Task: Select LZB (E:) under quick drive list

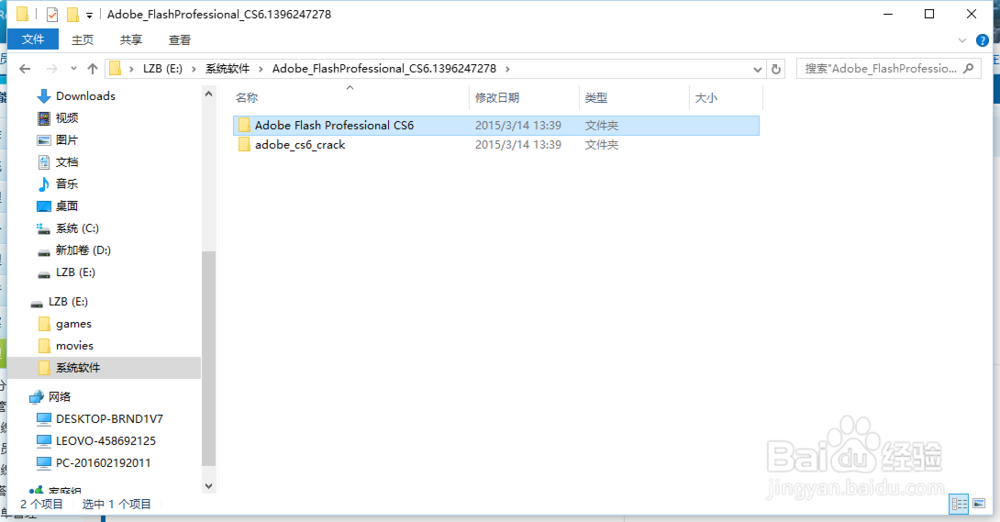Action: (x=75, y=272)
